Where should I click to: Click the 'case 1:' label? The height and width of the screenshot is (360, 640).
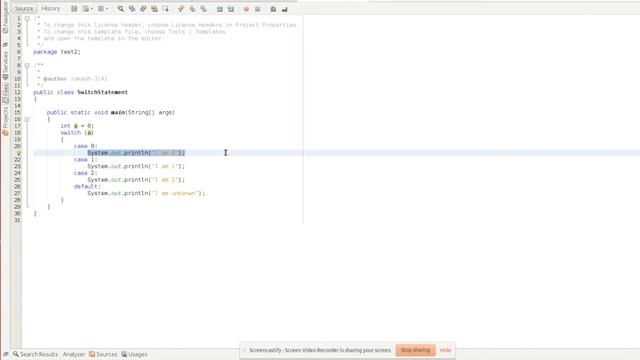tap(86, 160)
